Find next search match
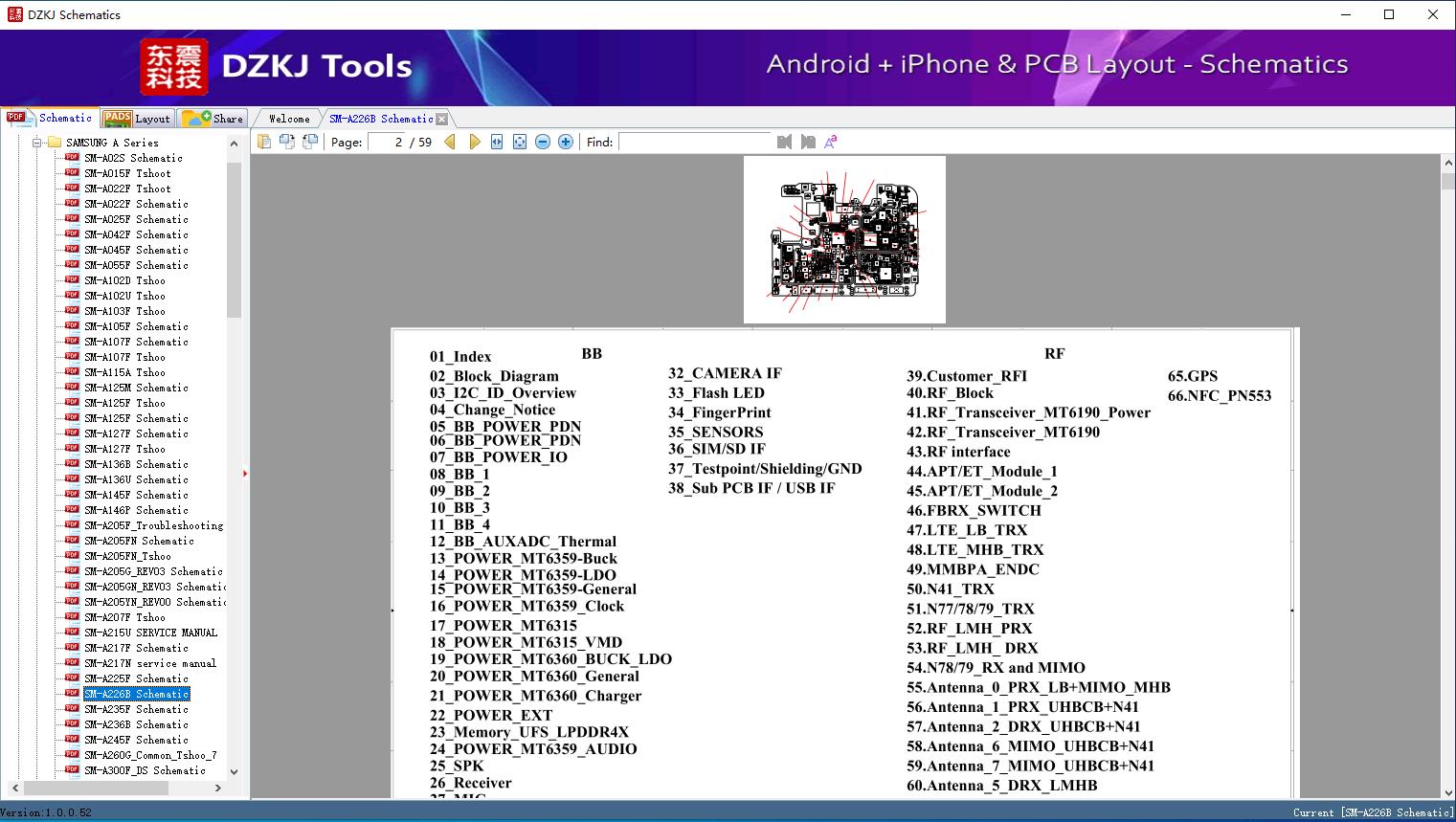Screen dimensions: 1456x822 pos(808,142)
